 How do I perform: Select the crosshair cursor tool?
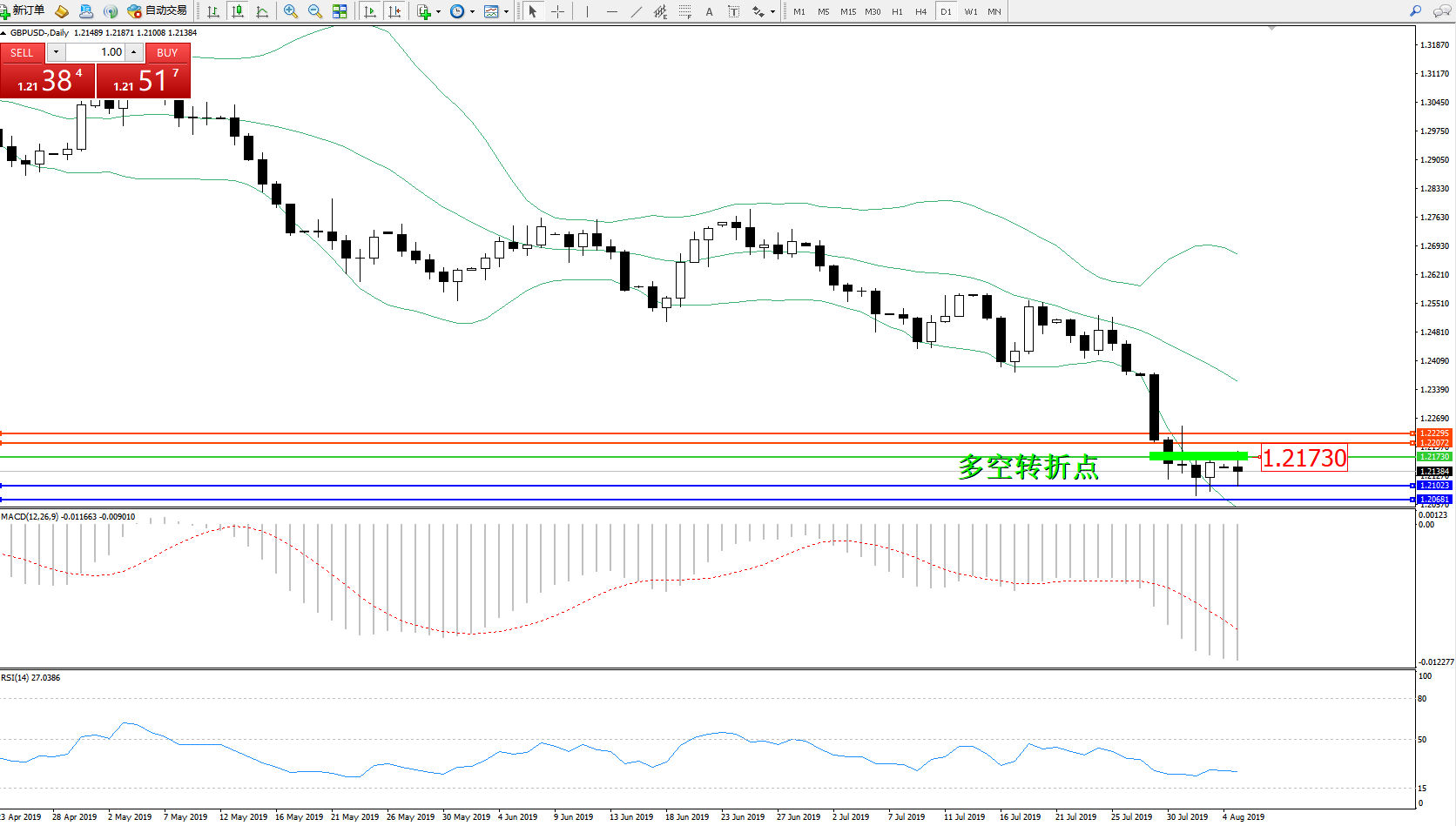tap(558, 11)
